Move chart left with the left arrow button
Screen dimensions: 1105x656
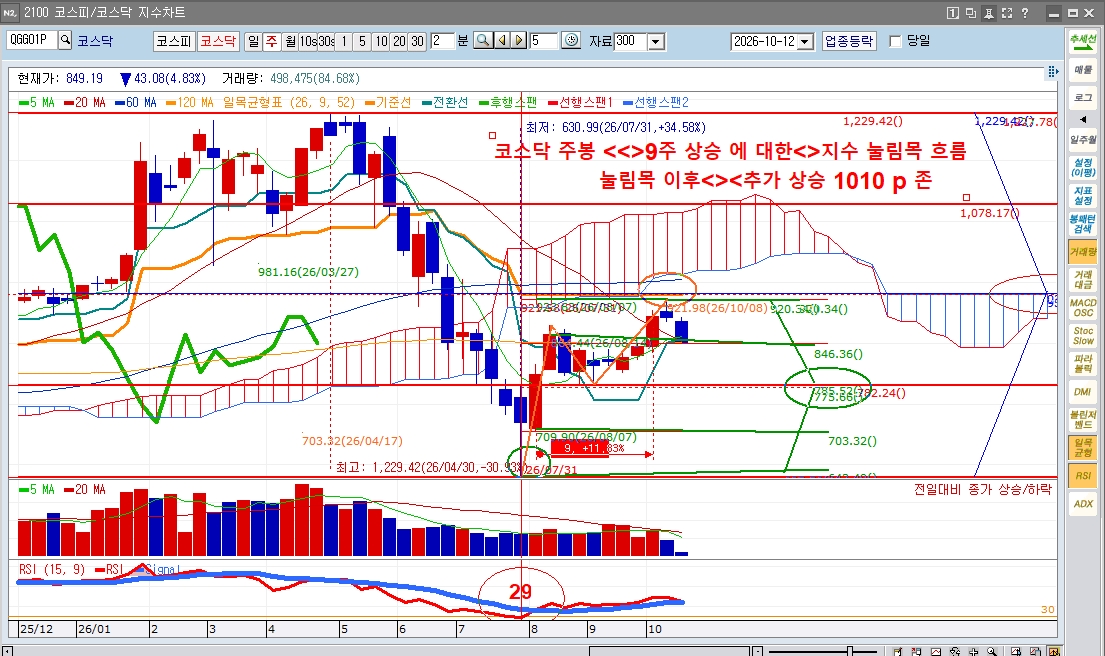point(502,41)
